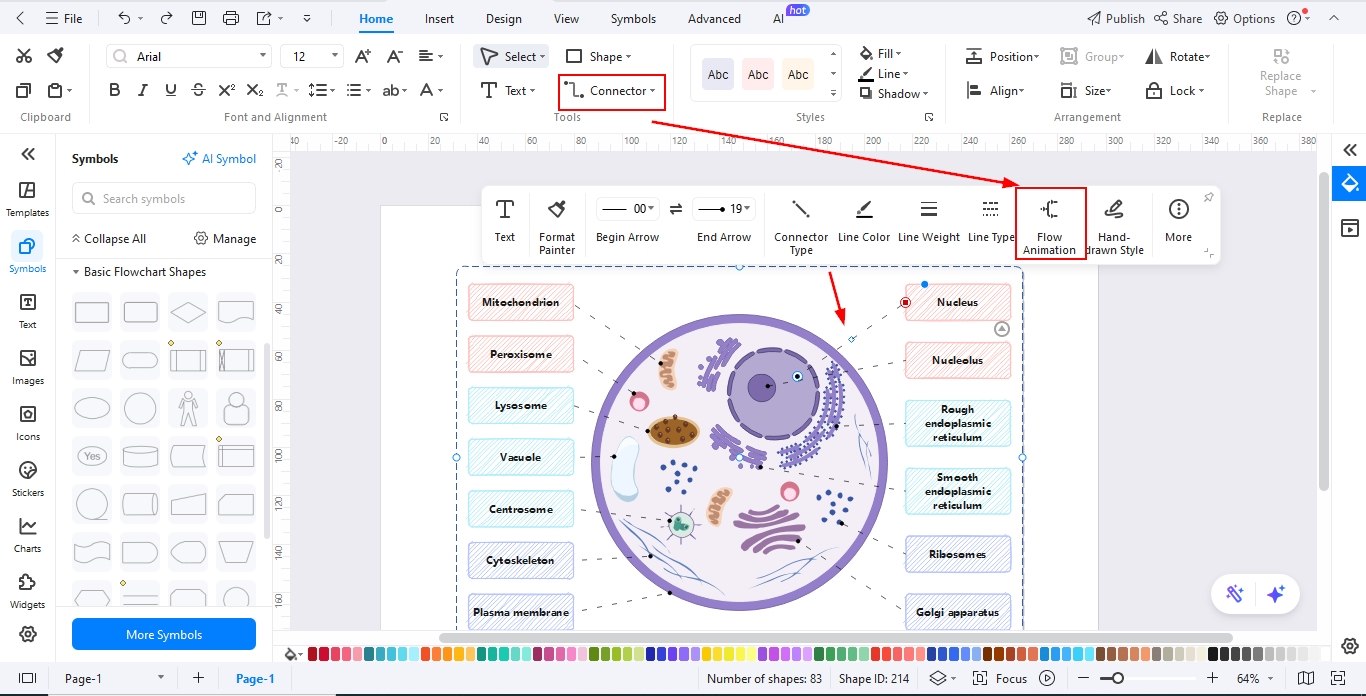Image resolution: width=1366 pixels, height=696 pixels.
Task: Toggle Bold formatting
Action: click(114, 90)
